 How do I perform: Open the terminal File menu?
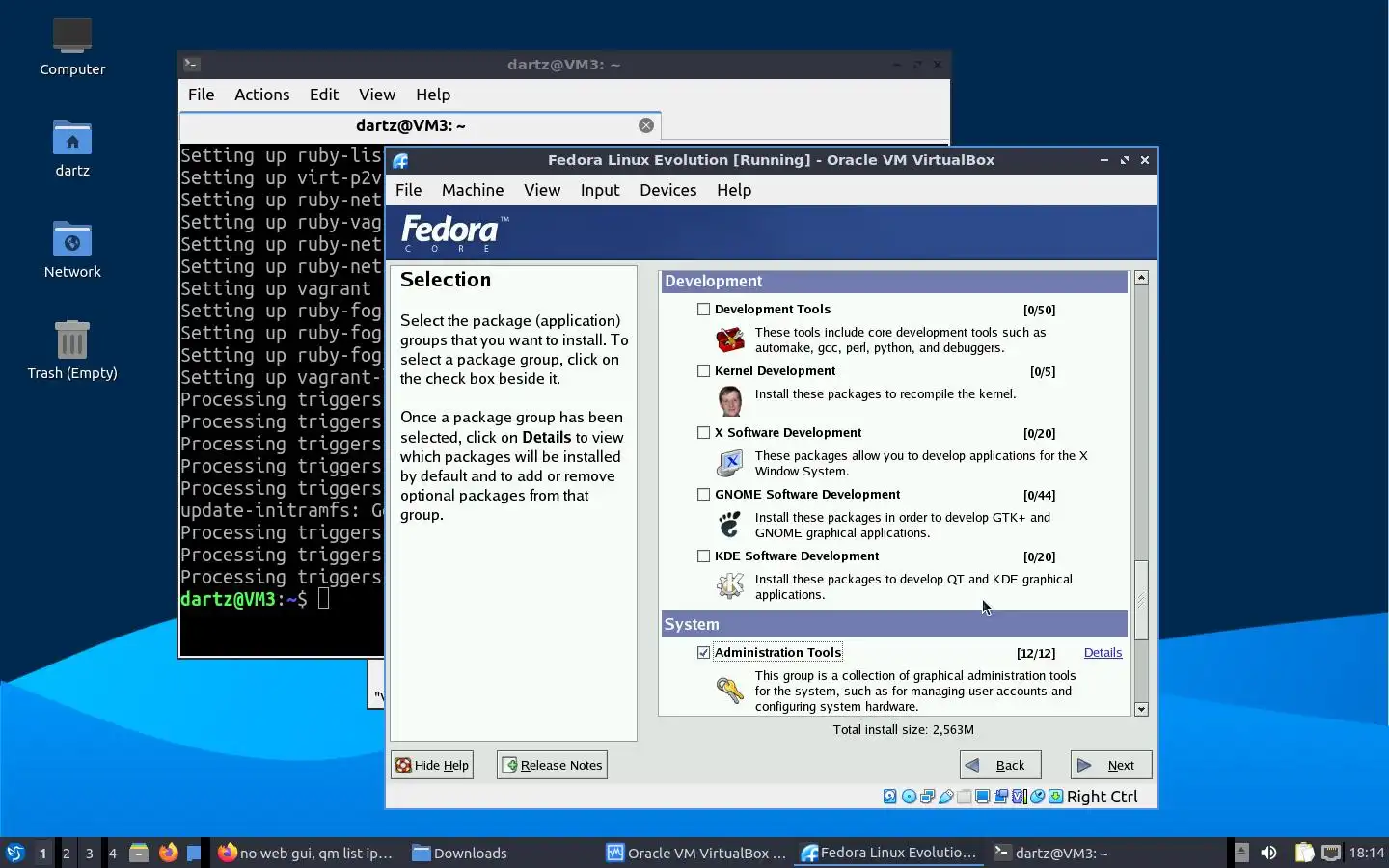point(201,95)
